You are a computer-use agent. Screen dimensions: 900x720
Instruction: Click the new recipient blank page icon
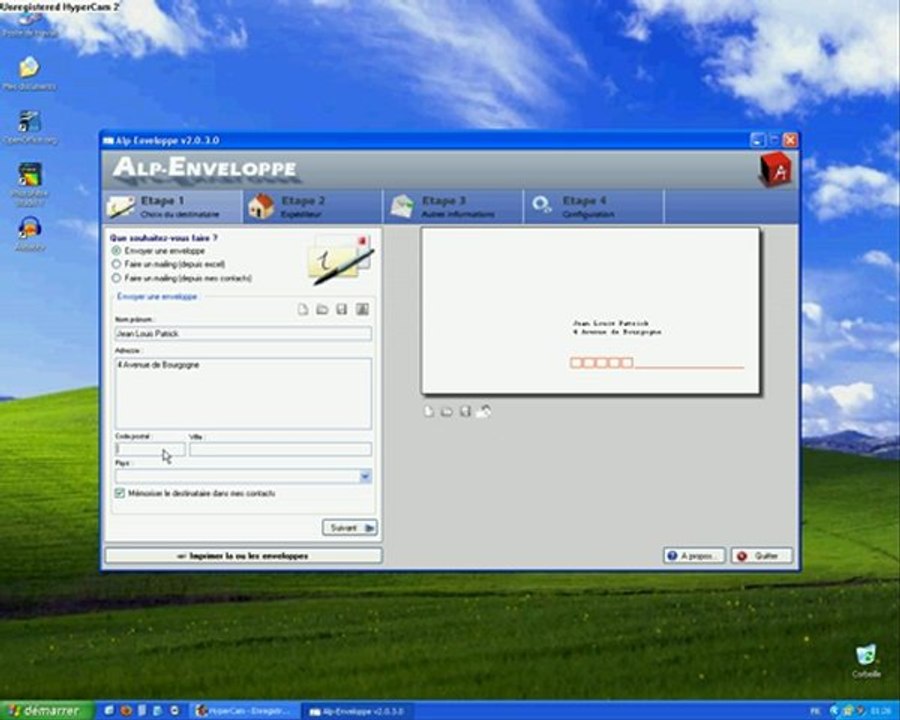tap(302, 309)
